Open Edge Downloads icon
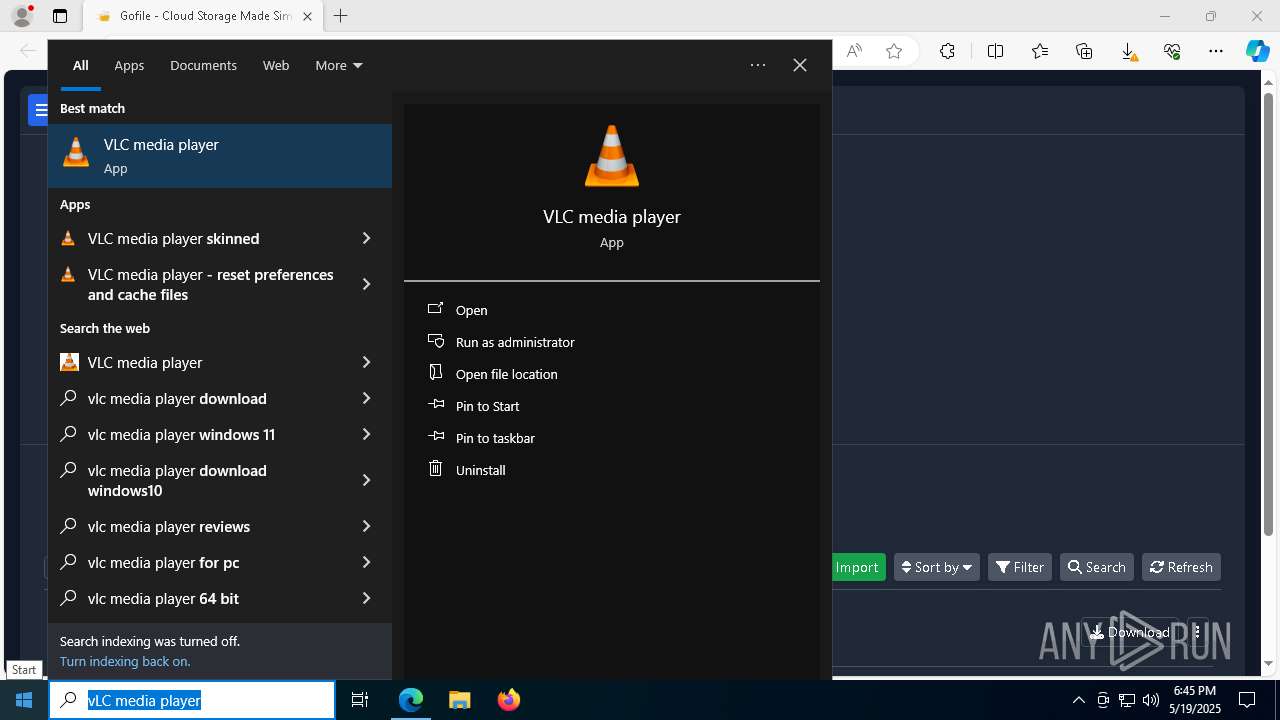The width and height of the screenshot is (1280, 720). click(1128, 51)
